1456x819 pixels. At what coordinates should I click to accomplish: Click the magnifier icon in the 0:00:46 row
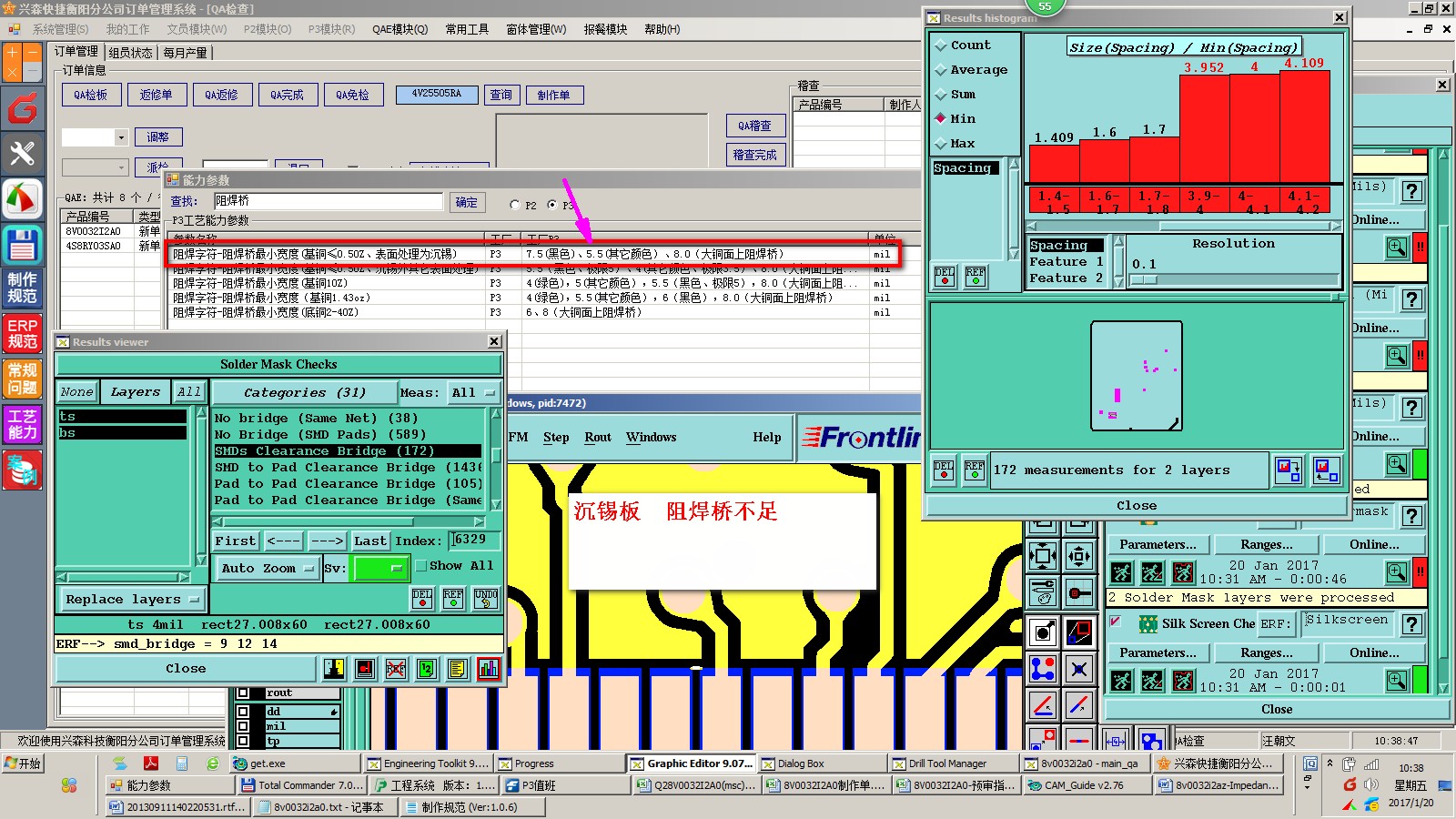(1397, 571)
